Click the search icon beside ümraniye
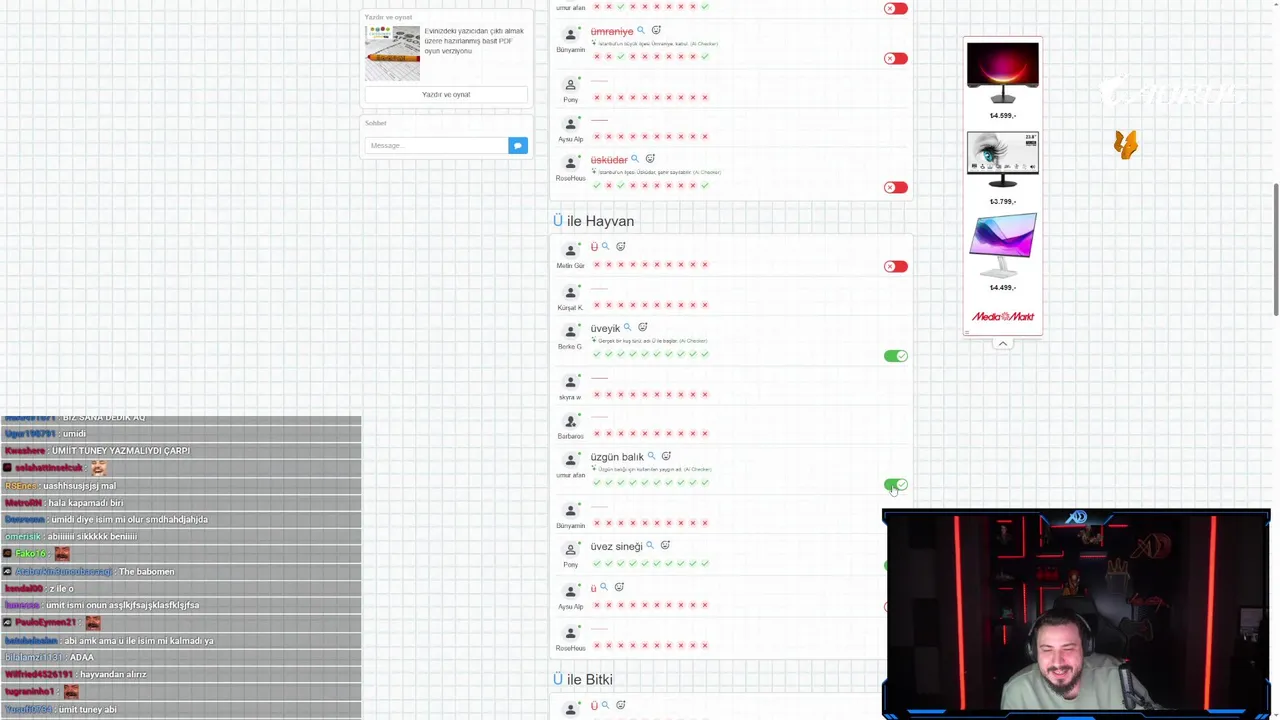Screen dimensions: 1280x720 641,31
